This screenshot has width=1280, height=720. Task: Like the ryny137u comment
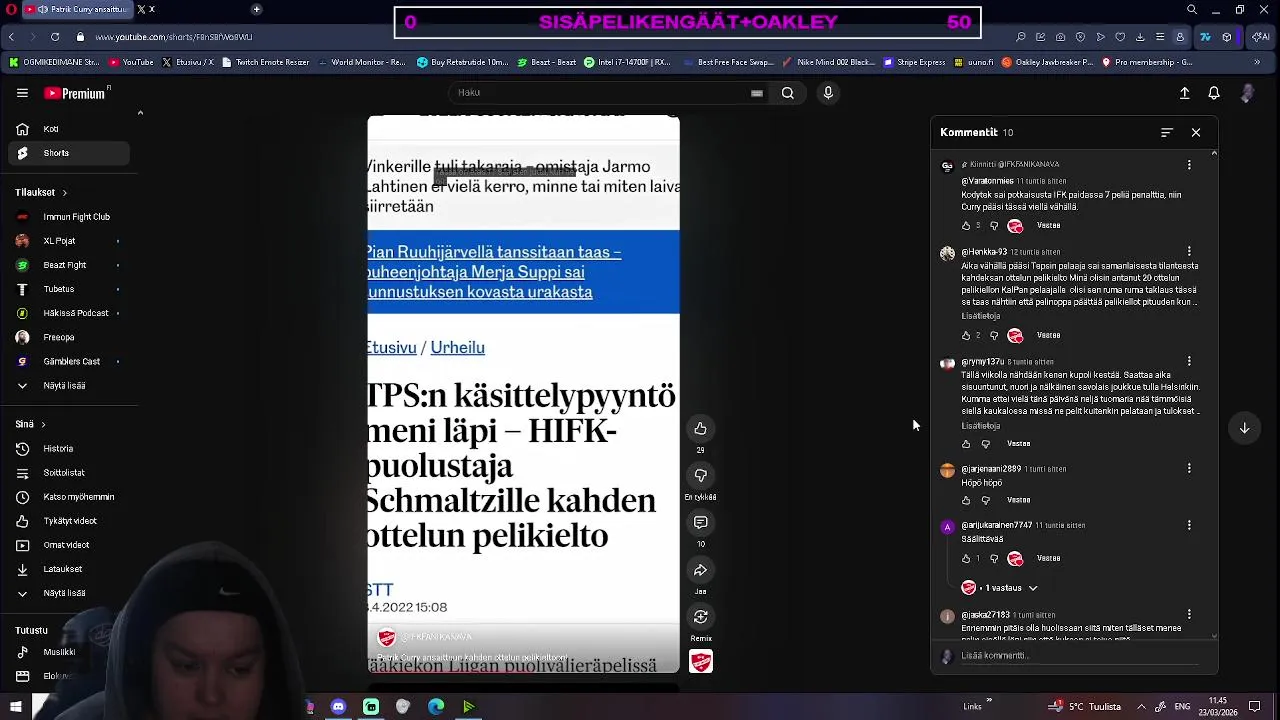966,444
